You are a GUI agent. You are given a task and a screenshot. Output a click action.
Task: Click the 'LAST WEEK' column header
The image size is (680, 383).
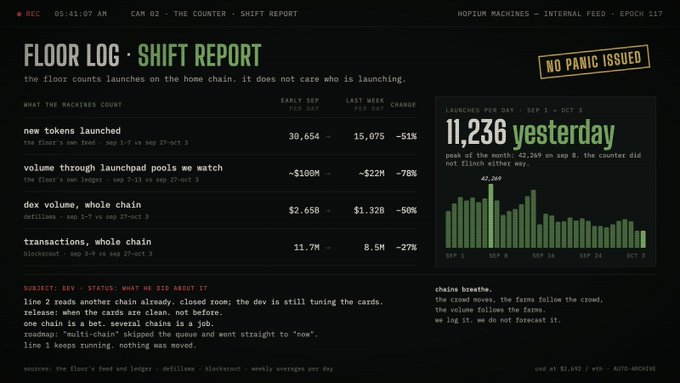click(x=365, y=101)
